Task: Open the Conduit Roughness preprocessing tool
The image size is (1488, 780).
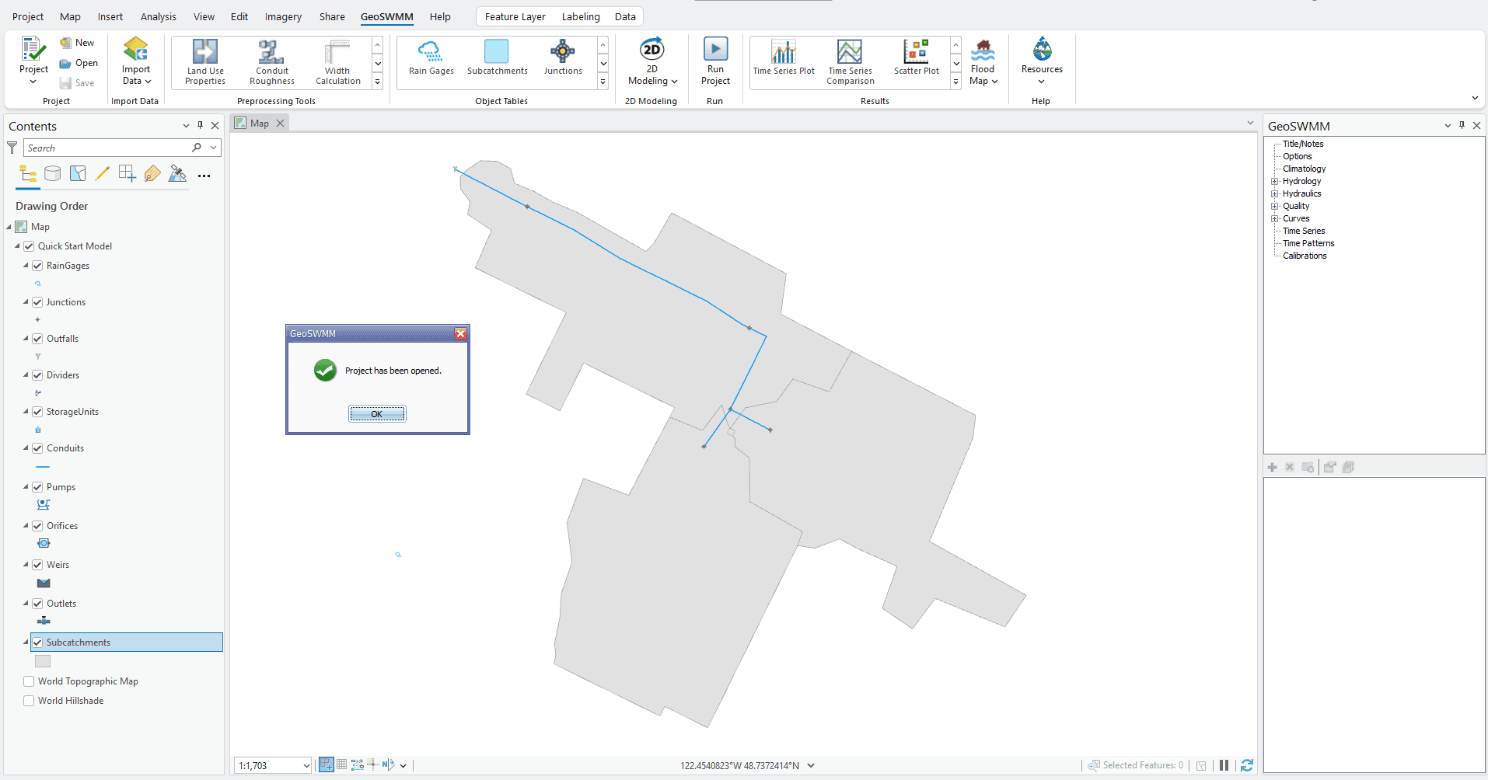Action: (x=271, y=62)
